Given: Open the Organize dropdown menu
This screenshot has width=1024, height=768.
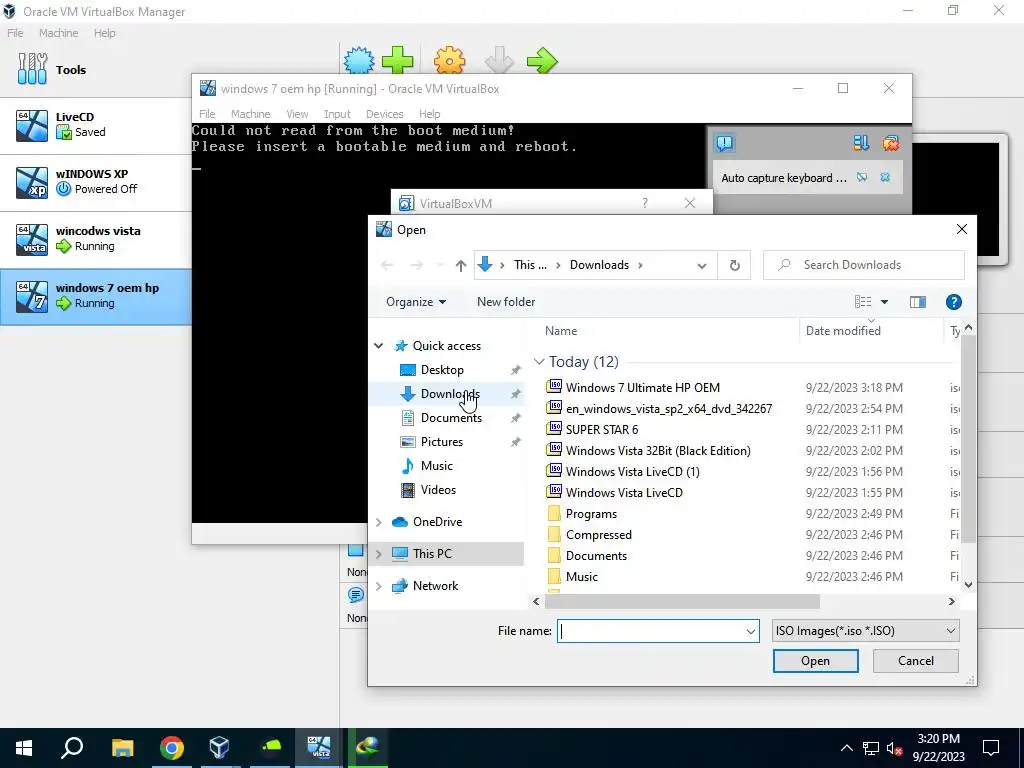Looking at the screenshot, I should (416, 302).
